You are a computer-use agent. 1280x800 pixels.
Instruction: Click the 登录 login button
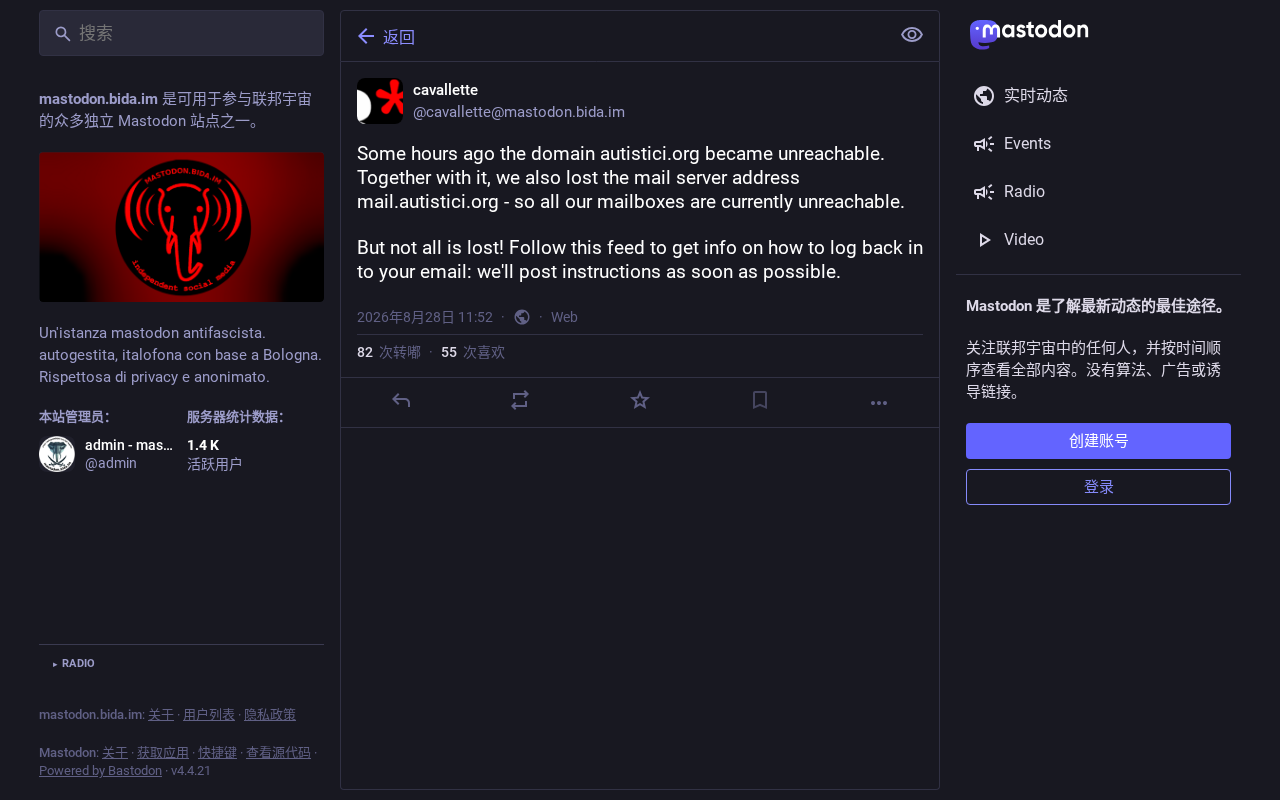(x=1098, y=487)
